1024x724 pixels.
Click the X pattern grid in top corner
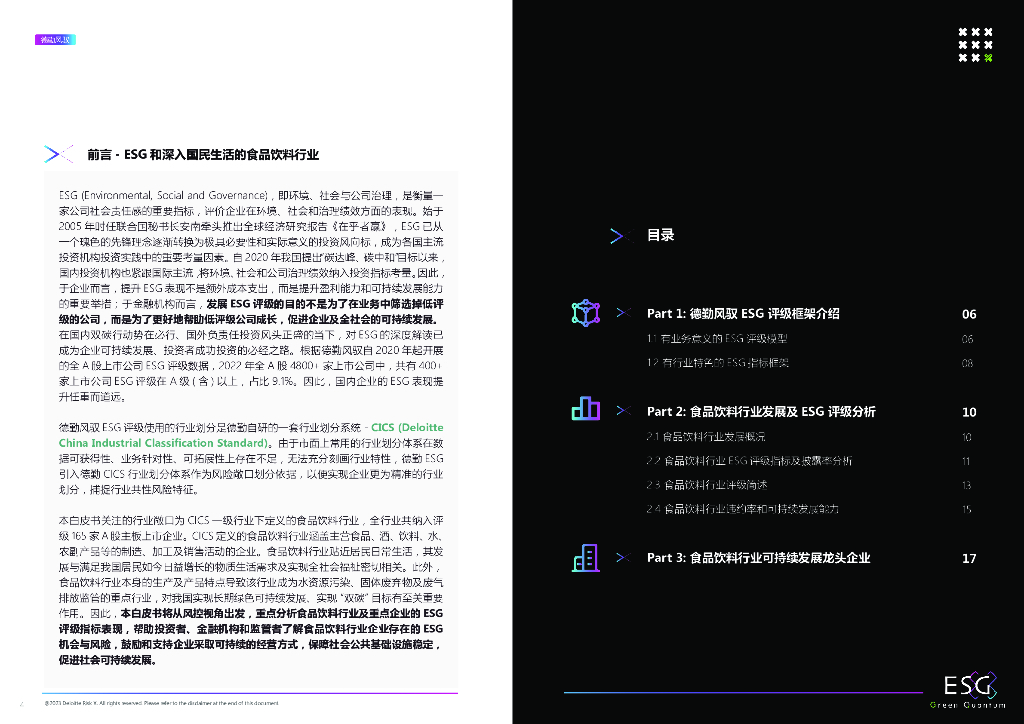975,45
